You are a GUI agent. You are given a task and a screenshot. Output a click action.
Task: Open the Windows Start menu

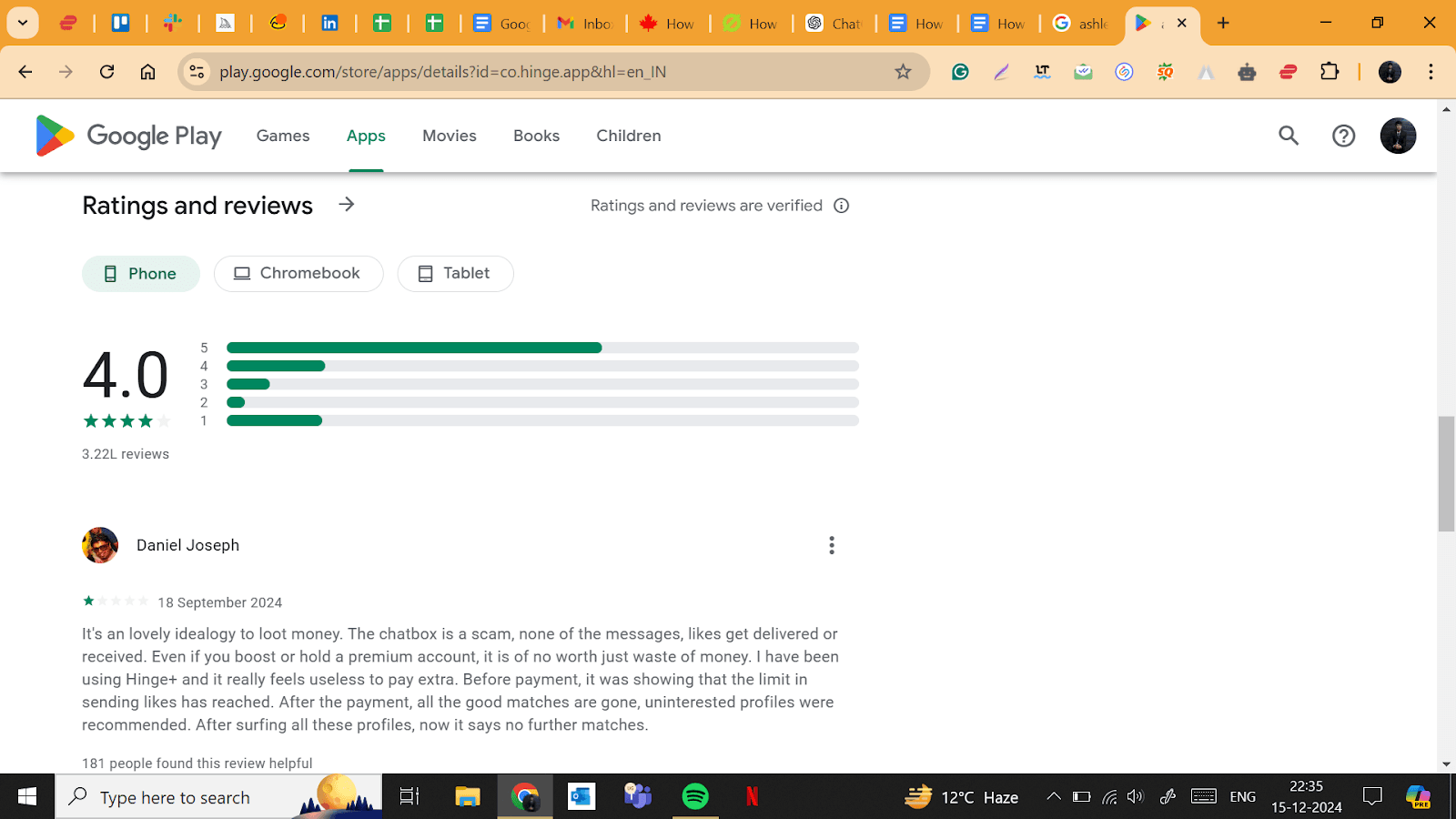tap(27, 797)
